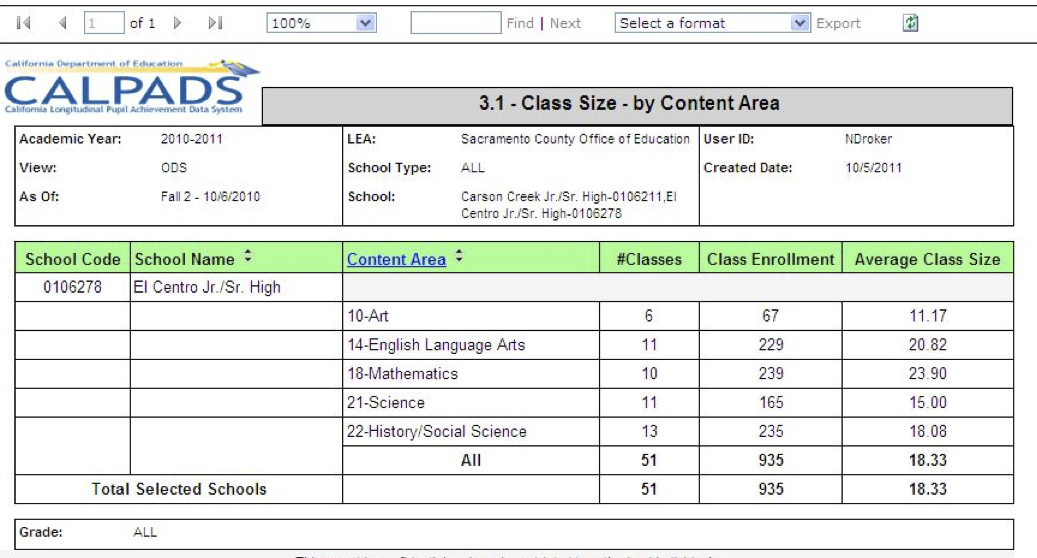Click Mathematics class count 10
The width and height of the screenshot is (1037, 558).
pyautogui.click(x=649, y=374)
